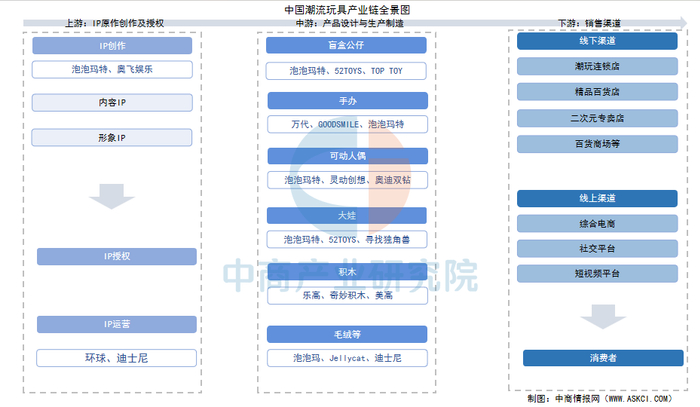
Task: Select 泡泡玛特、灵动创想、奥迪双钻 box
Action: click(x=347, y=180)
